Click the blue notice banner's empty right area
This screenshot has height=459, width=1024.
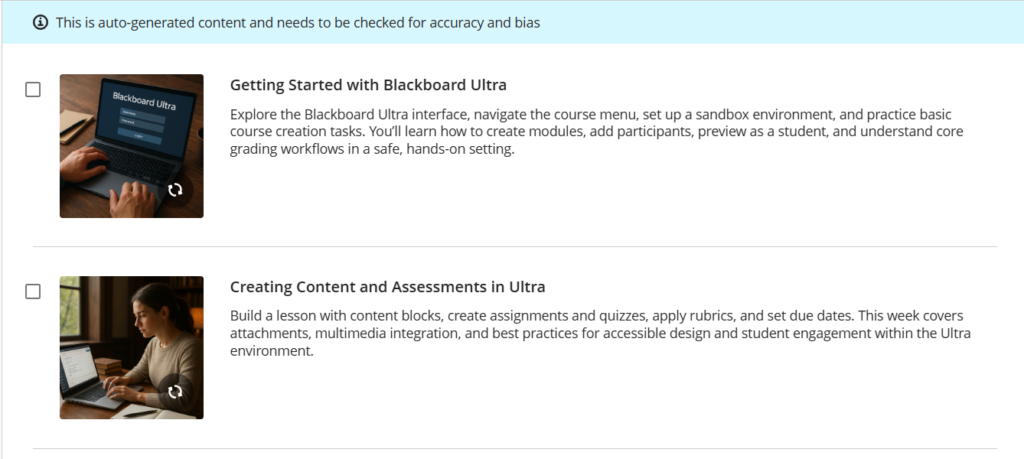pos(784,23)
